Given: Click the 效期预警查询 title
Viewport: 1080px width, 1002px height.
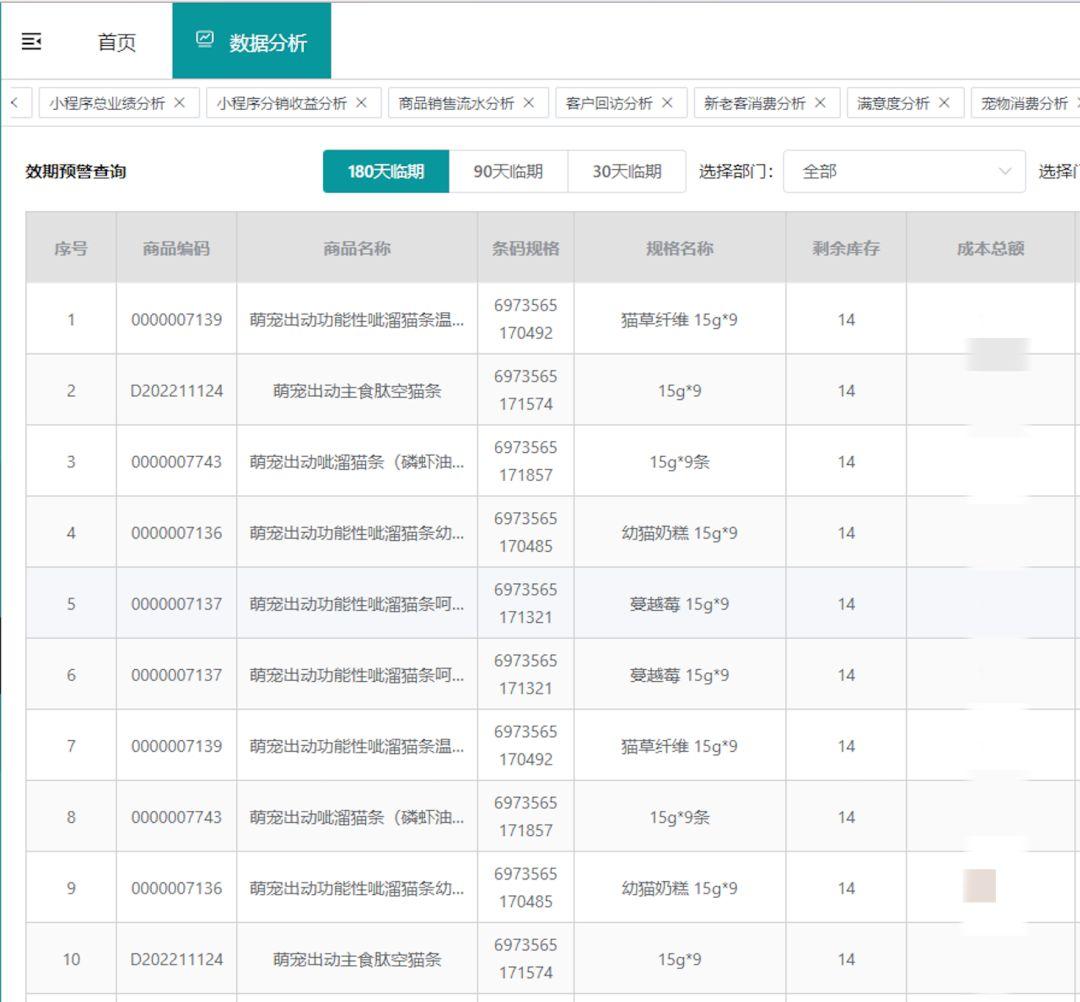Looking at the screenshot, I should [x=76, y=171].
